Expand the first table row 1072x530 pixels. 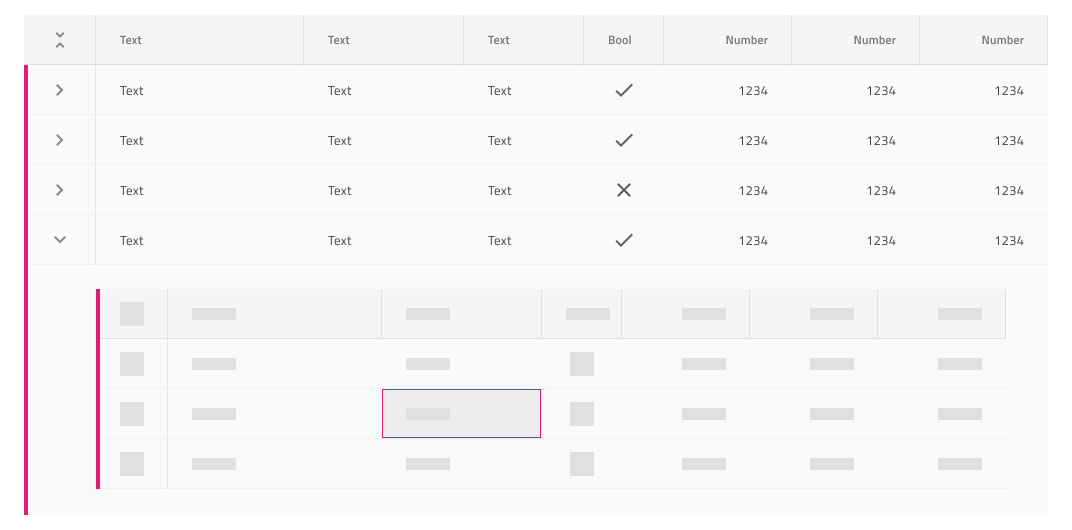[x=59, y=90]
